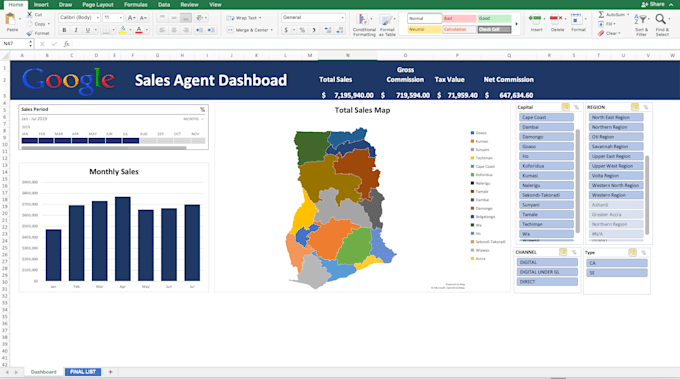Open the General number format dropdown

click(313, 18)
